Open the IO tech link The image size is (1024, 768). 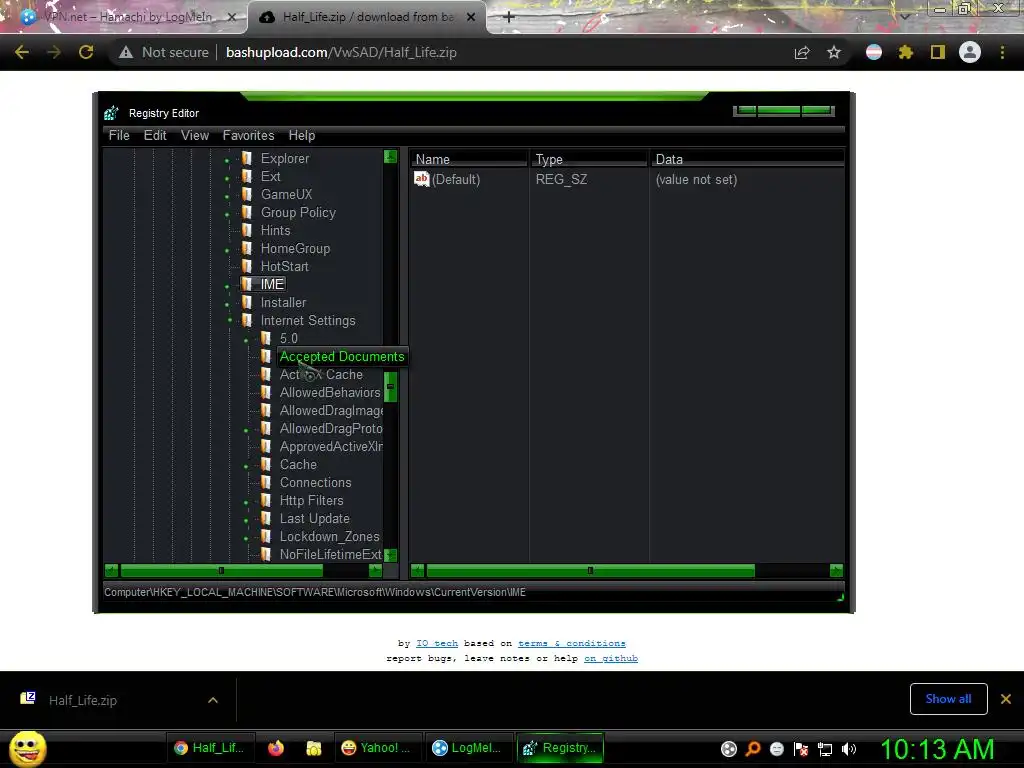437,643
